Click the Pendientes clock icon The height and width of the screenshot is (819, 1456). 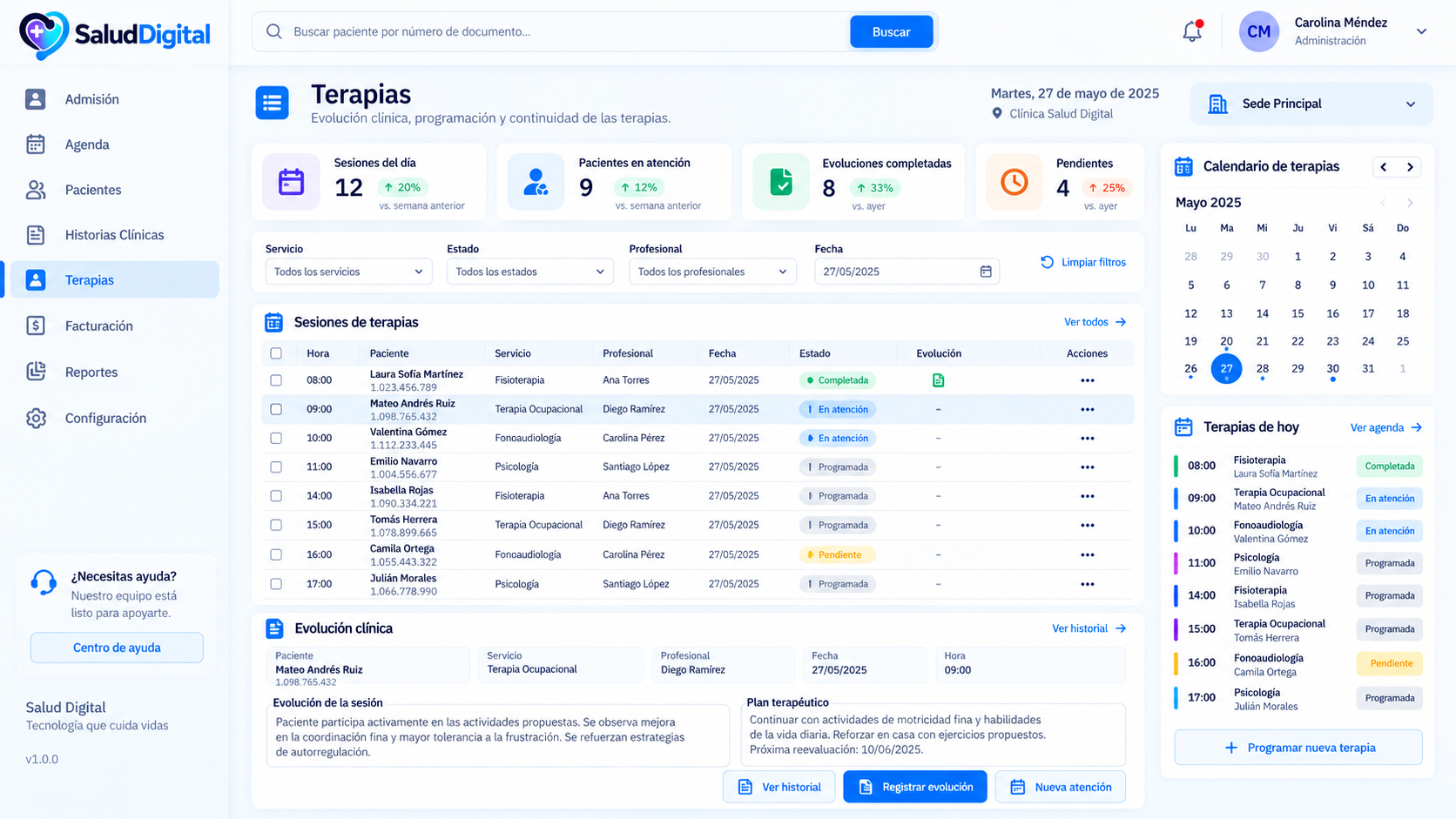(x=1014, y=182)
